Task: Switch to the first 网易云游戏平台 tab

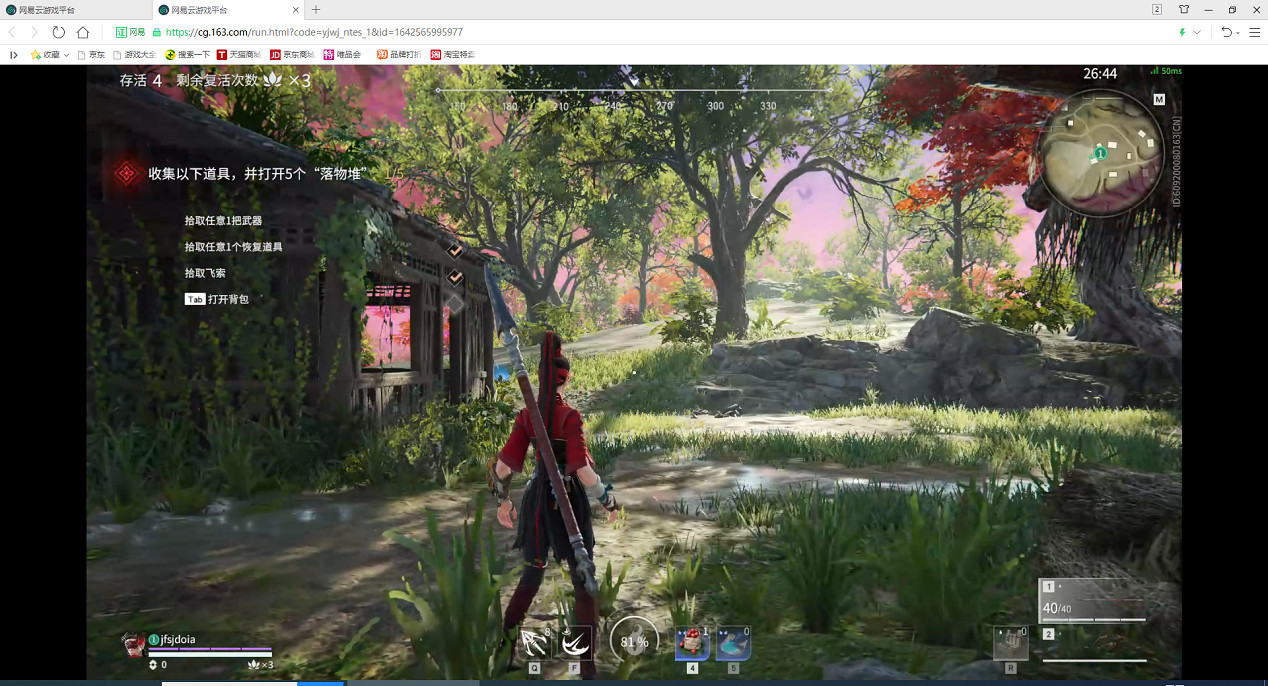Action: 77,9
